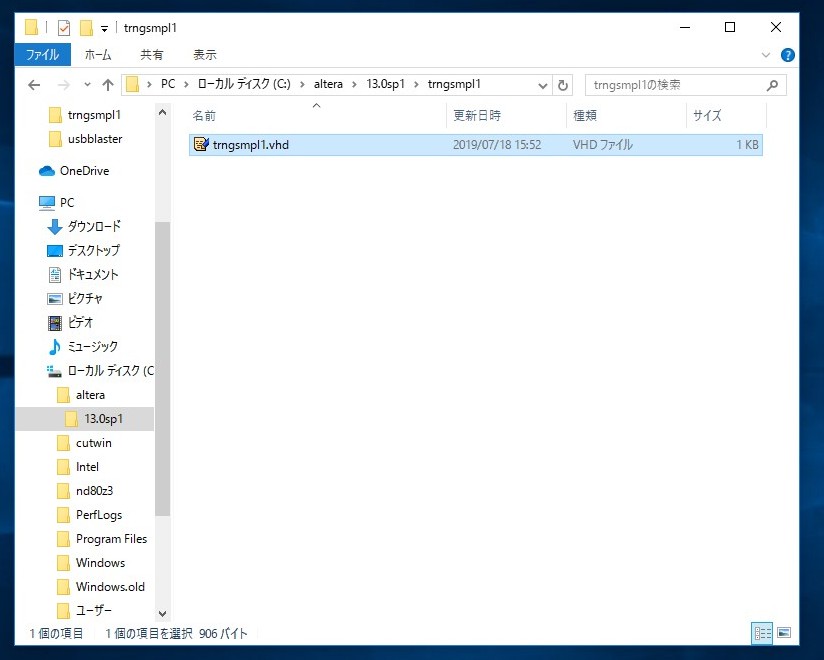Click the navigation pane scrollbar thumb

coord(162,369)
